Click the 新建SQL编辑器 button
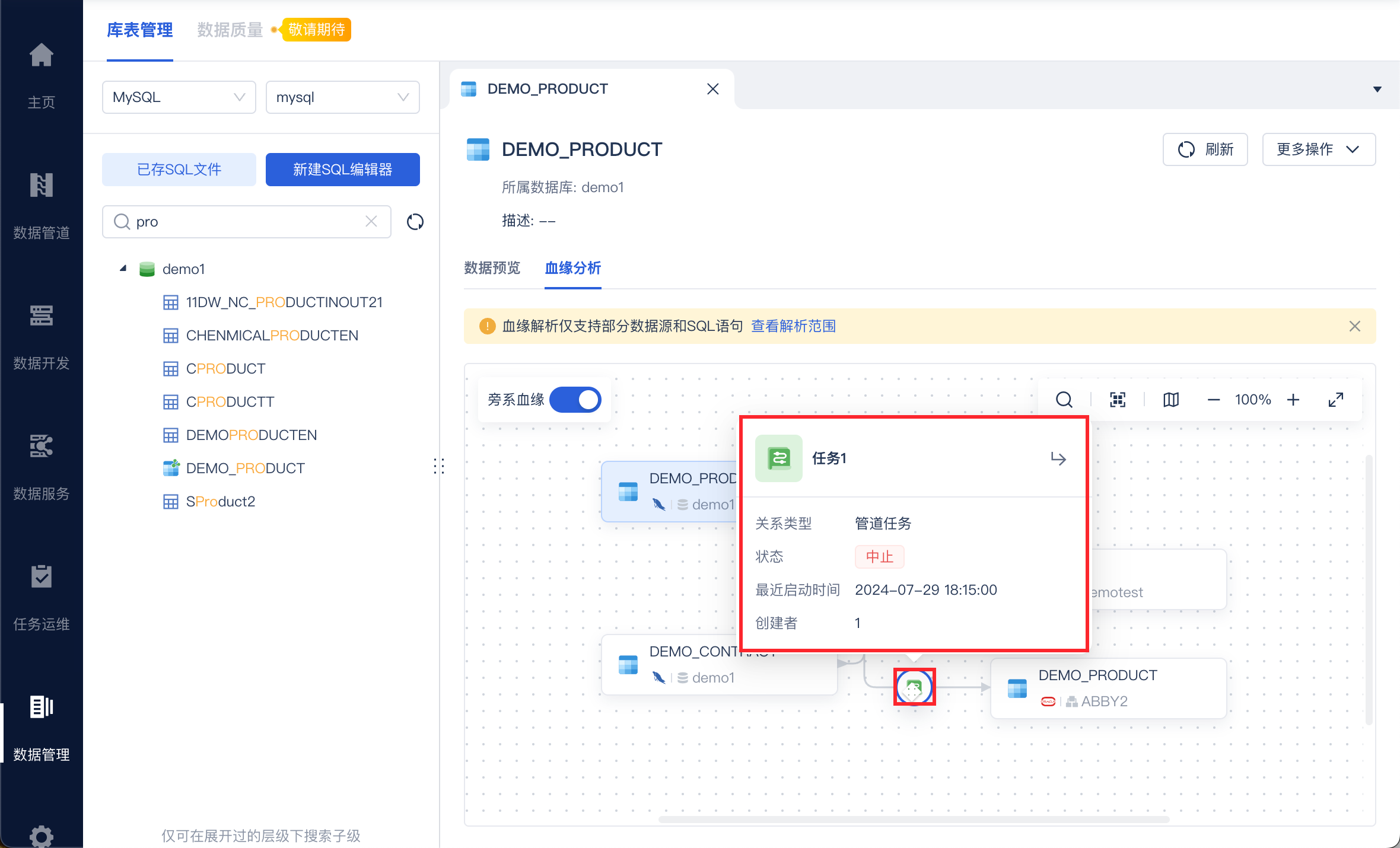1400x848 pixels. pos(342,170)
